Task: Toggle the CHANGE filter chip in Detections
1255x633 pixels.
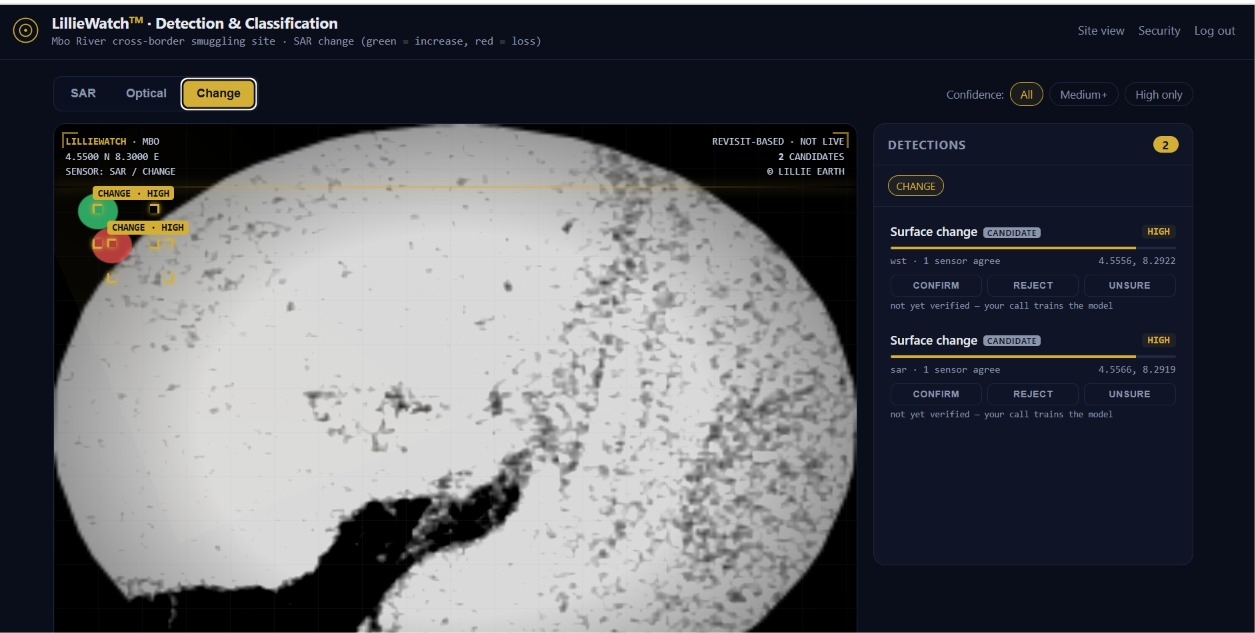Action: 916,186
